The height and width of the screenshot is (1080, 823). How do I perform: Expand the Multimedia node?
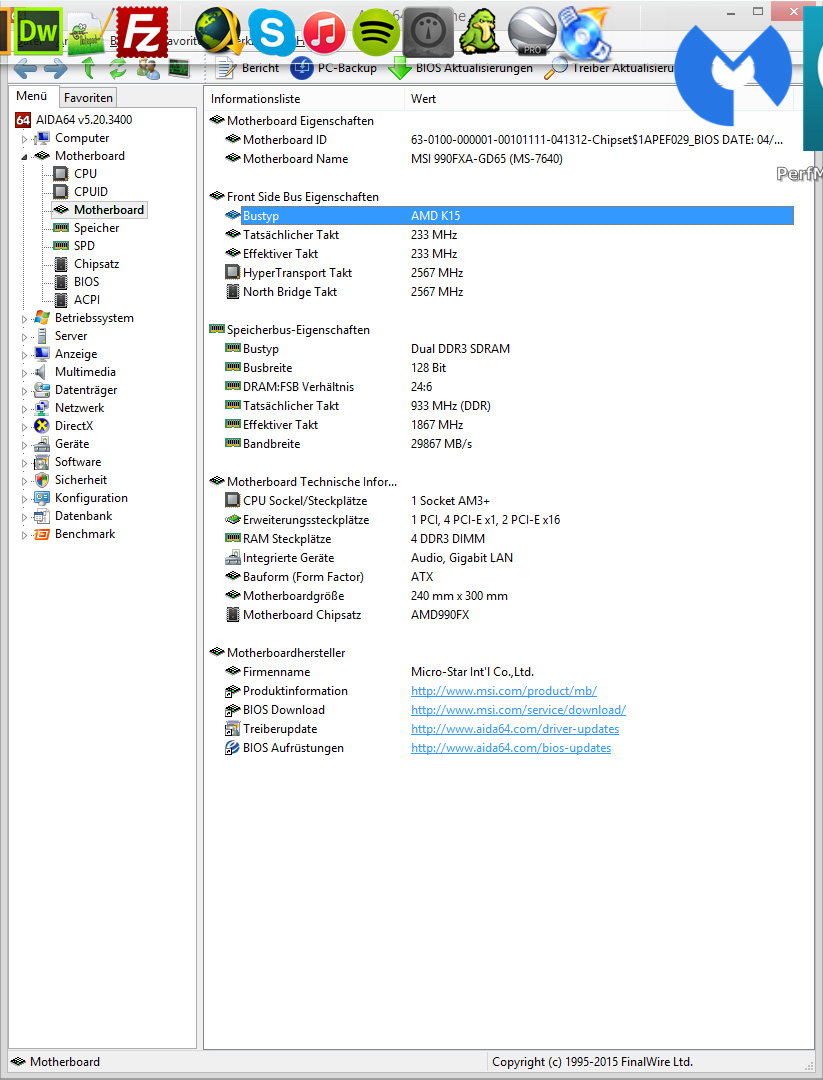tap(24, 372)
